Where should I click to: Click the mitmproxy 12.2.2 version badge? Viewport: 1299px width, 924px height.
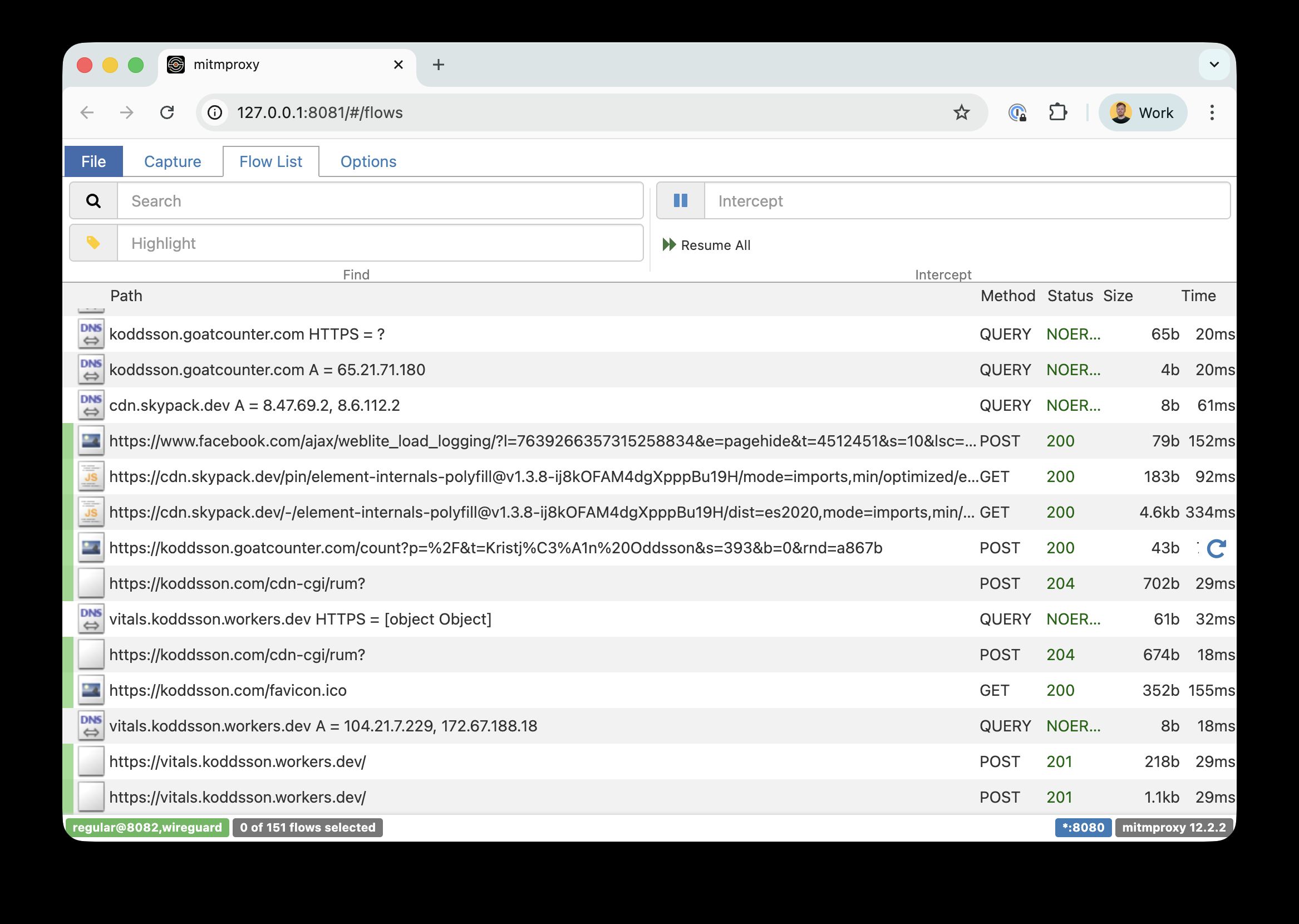[1174, 827]
